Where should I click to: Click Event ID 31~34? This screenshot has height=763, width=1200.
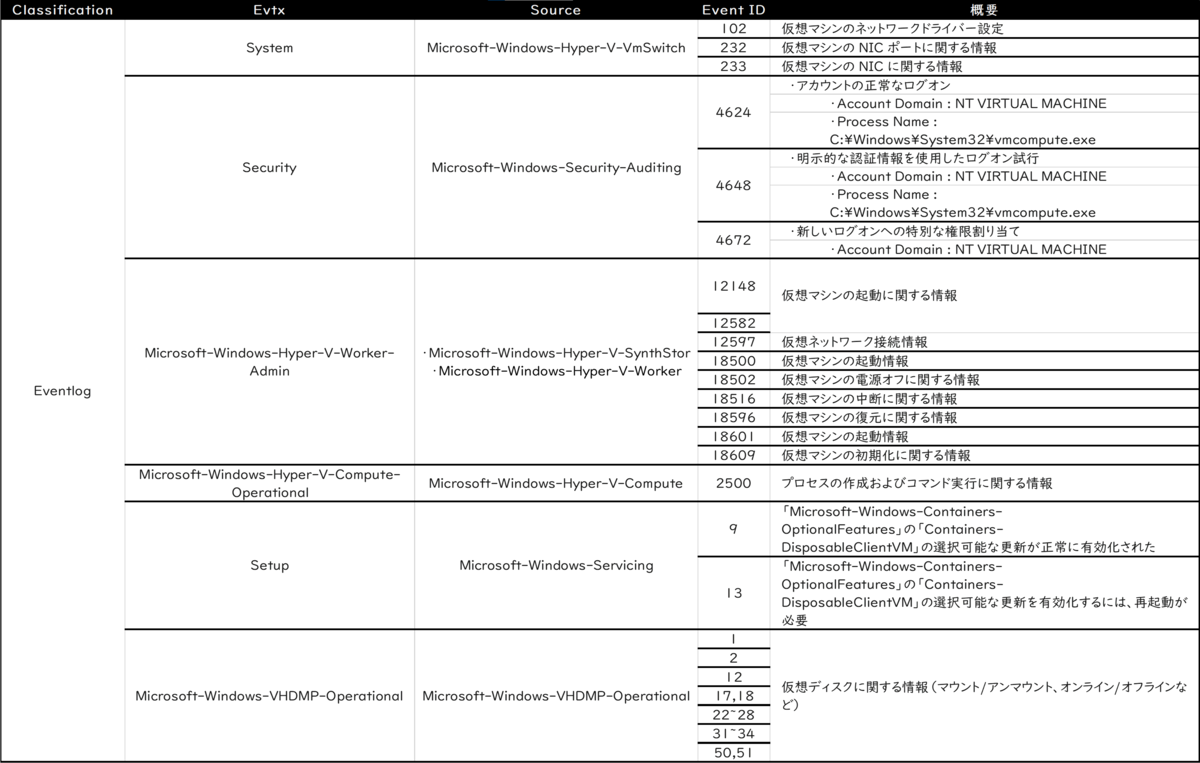(735, 734)
